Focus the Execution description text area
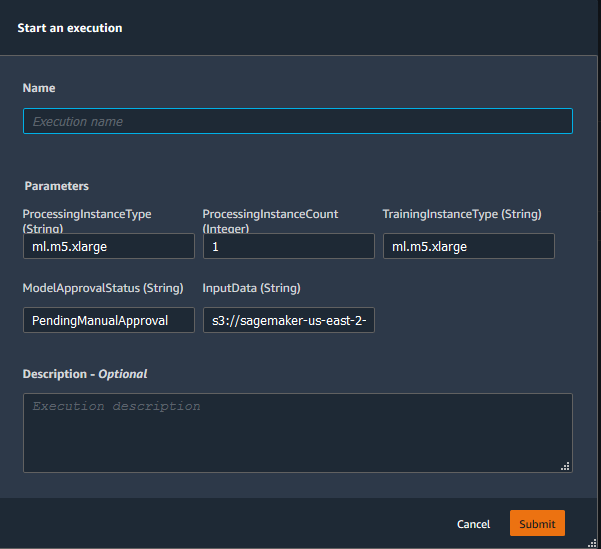This screenshot has width=601, height=549. click(x=297, y=432)
